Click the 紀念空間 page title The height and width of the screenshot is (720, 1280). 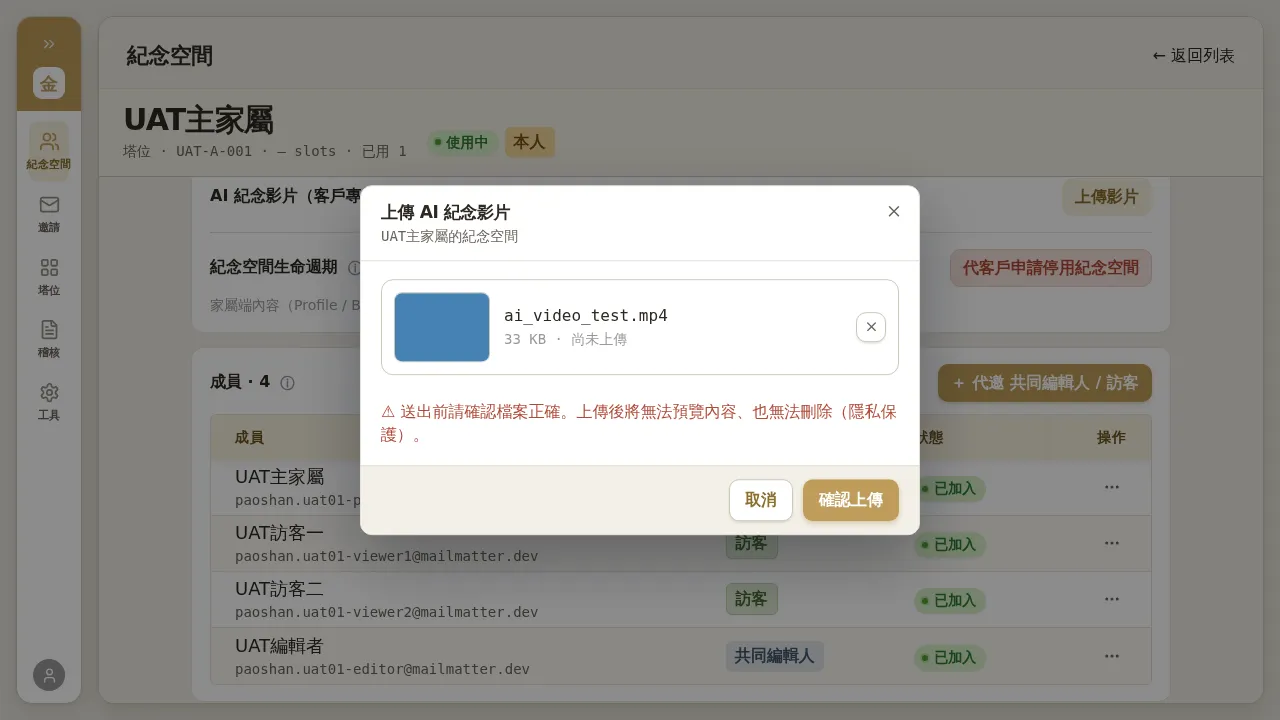point(169,55)
